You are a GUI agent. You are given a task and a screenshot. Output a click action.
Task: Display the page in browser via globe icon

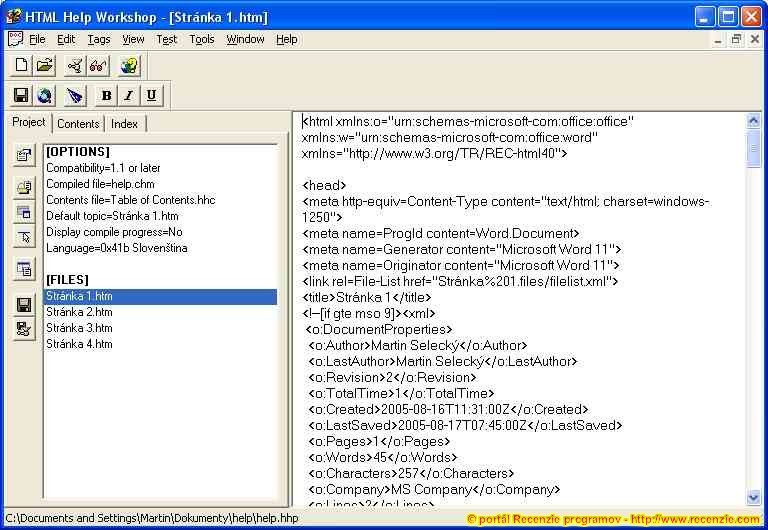[x=45, y=96]
